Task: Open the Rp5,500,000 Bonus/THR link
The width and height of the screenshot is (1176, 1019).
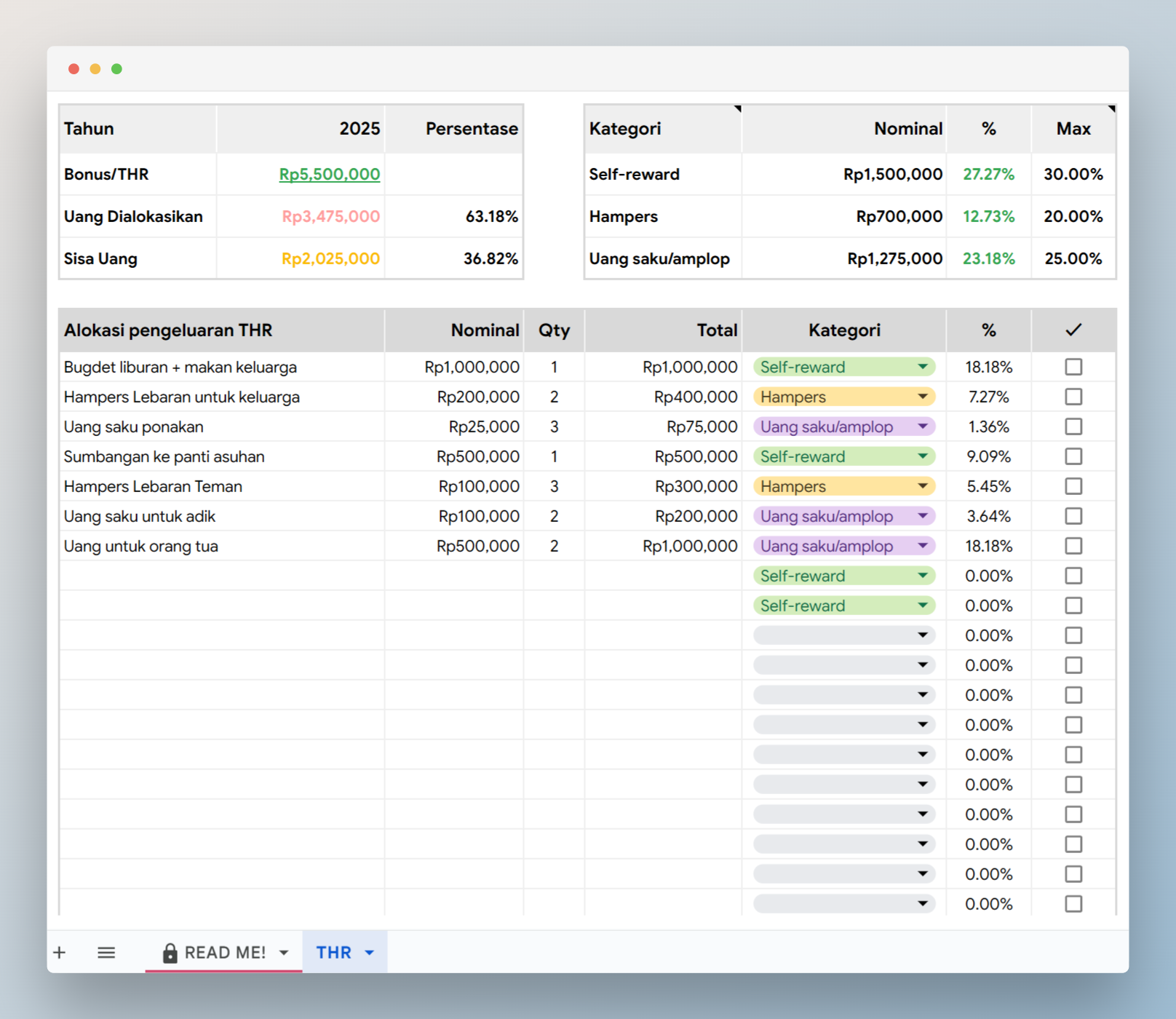Action: coord(330,174)
